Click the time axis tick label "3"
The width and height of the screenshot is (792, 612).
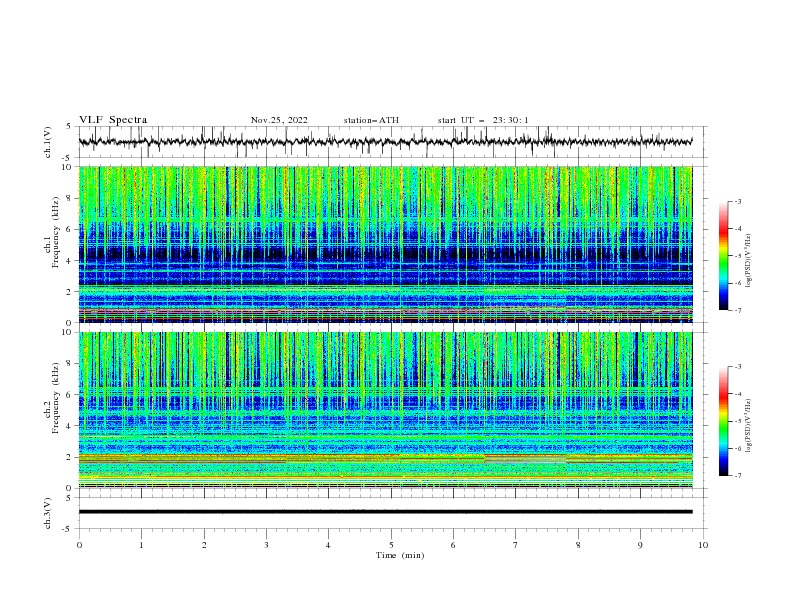click(x=266, y=545)
